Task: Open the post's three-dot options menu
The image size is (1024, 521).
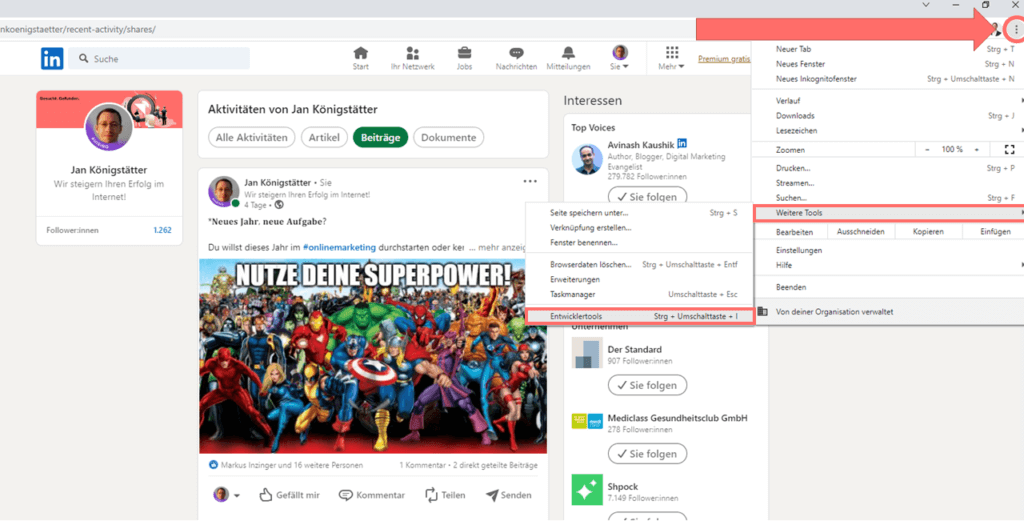Action: click(530, 182)
